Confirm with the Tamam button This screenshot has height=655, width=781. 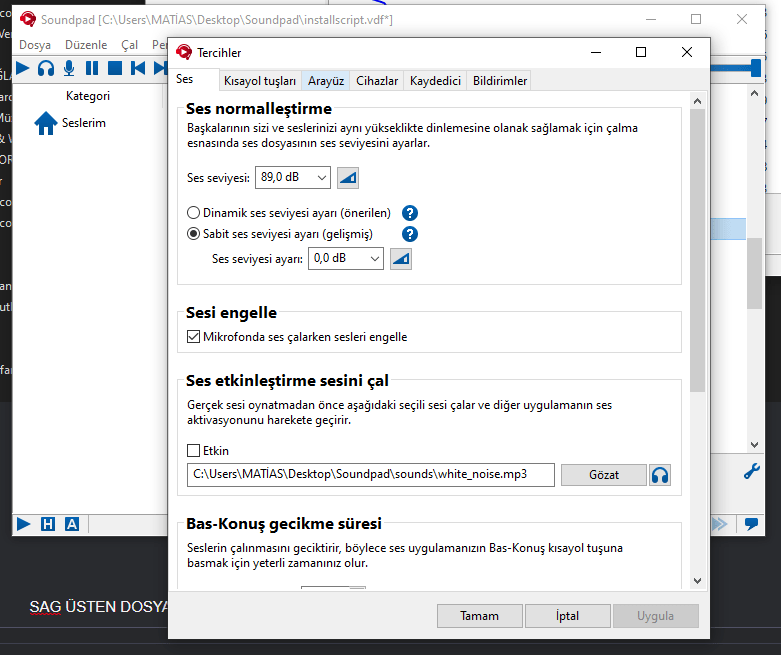(480, 616)
